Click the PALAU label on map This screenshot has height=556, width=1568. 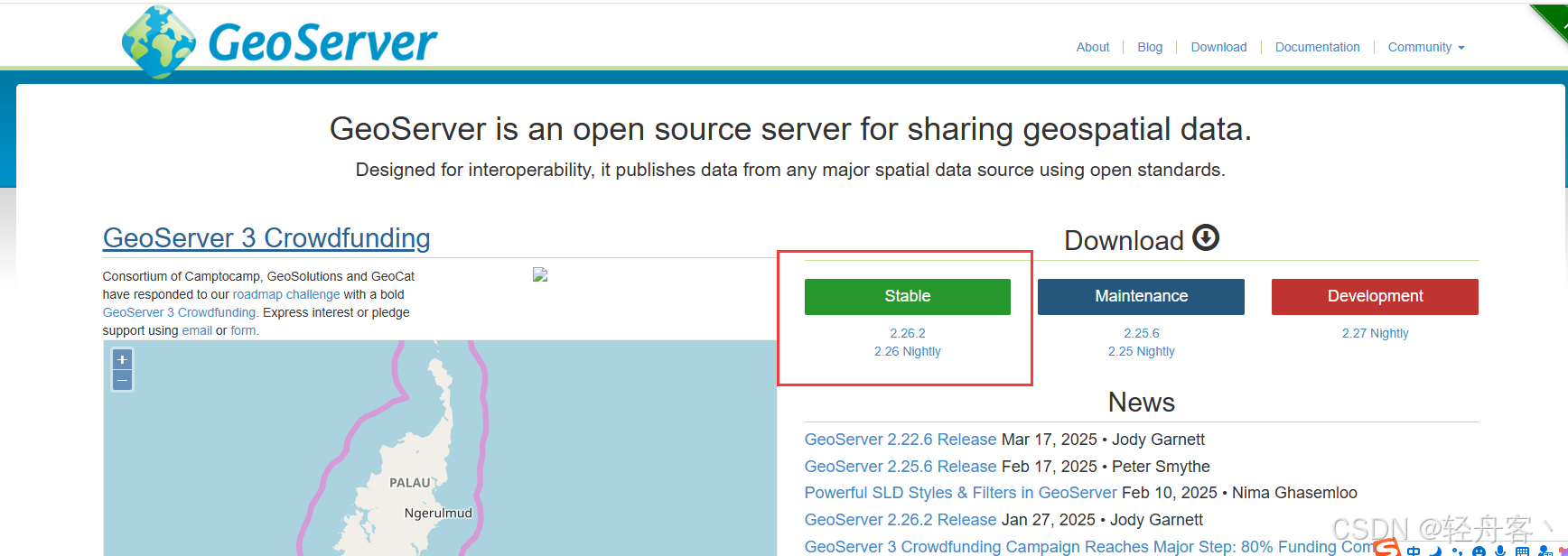[x=410, y=483]
